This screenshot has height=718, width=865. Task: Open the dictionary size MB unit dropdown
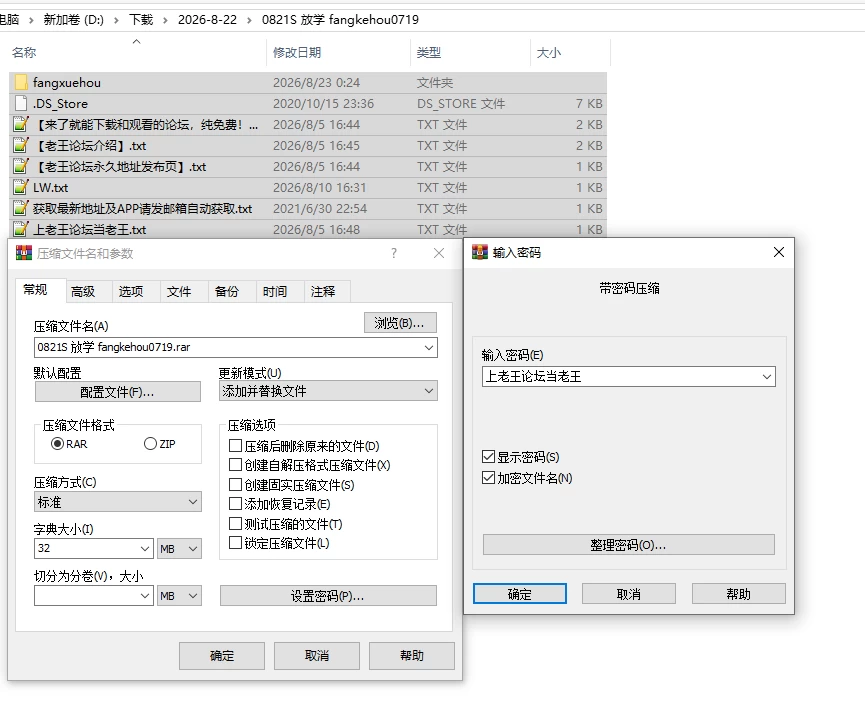tap(179, 549)
